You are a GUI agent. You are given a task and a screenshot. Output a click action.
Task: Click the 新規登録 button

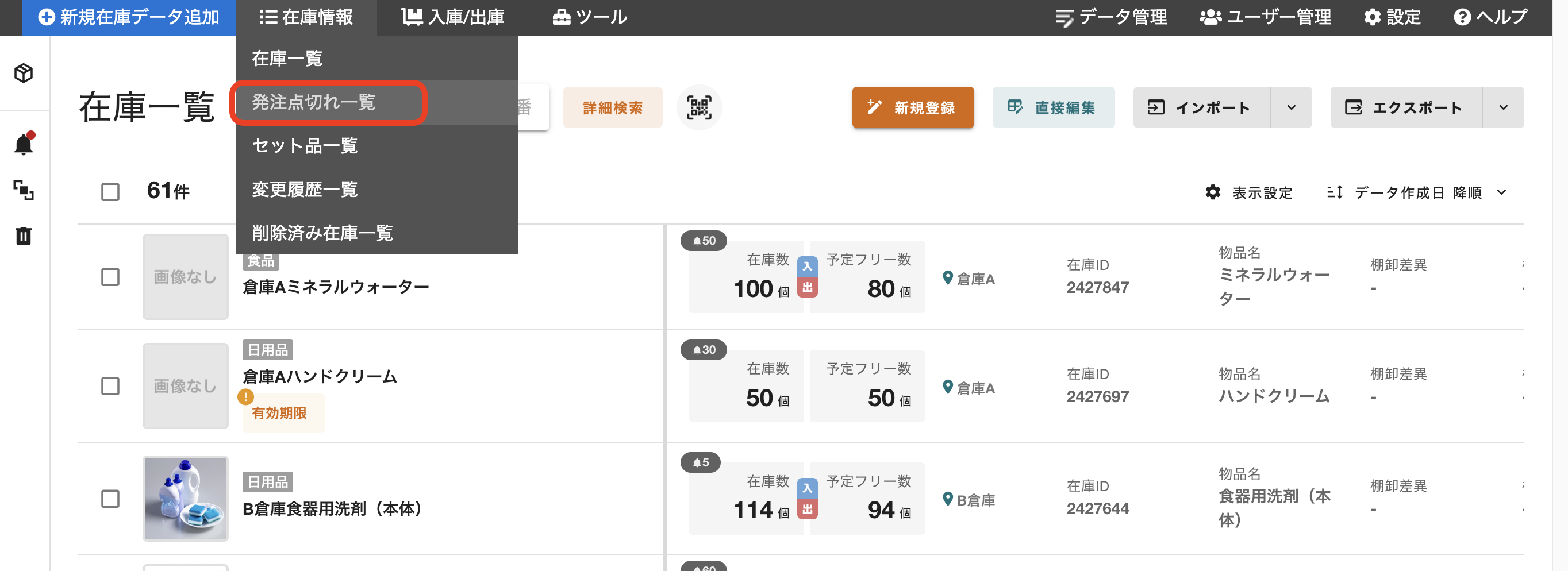point(913,107)
